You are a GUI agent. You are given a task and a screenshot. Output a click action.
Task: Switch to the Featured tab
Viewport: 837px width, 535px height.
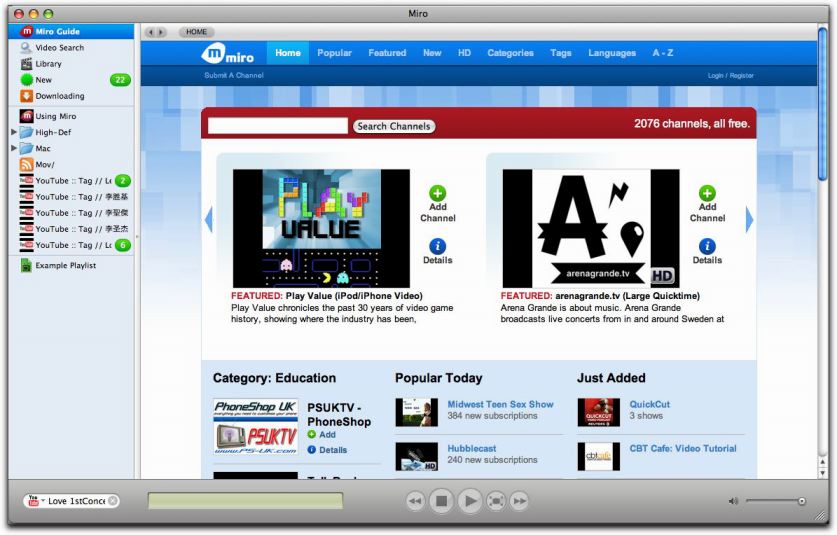[x=387, y=53]
